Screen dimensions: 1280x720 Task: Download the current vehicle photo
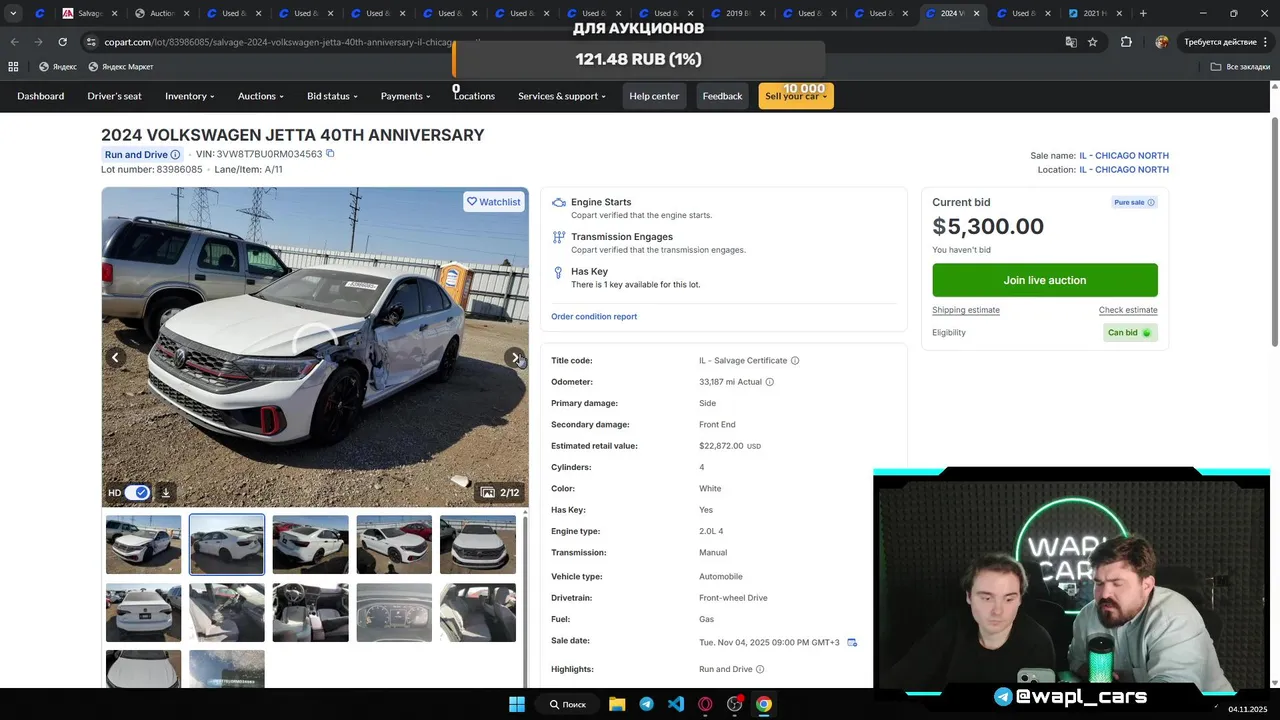[166, 493]
